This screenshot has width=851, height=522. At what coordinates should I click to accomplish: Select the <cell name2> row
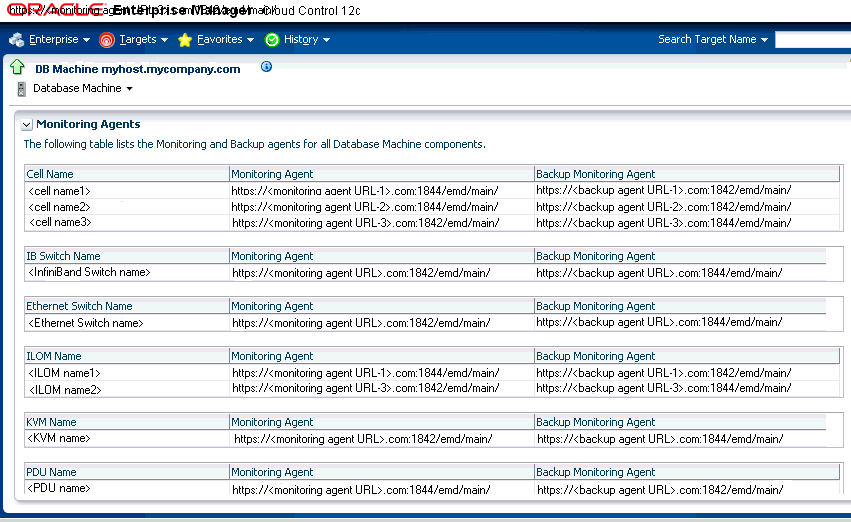432,207
